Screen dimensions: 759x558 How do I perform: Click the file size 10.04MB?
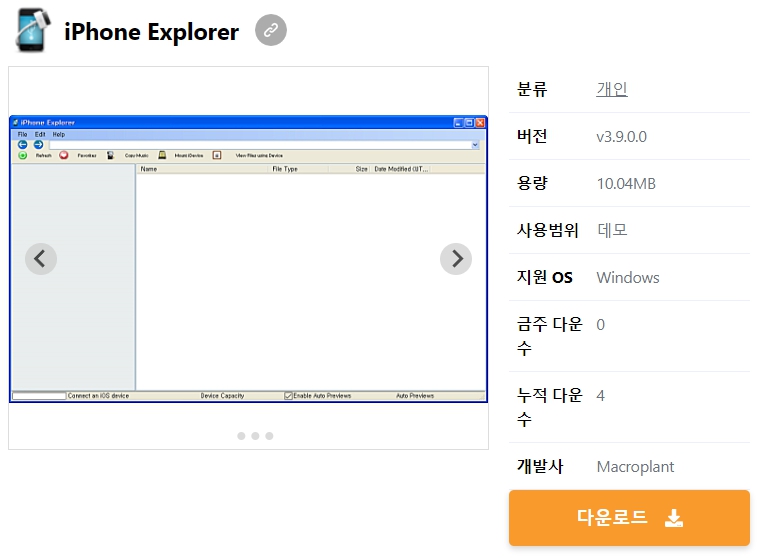click(626, 183)
